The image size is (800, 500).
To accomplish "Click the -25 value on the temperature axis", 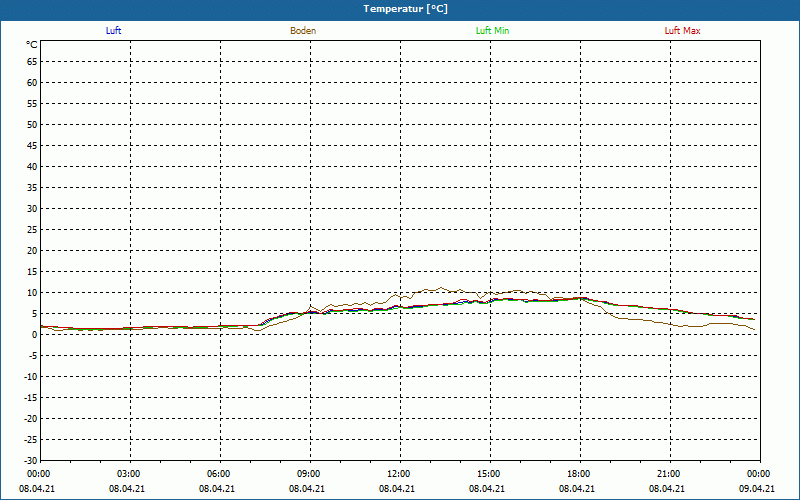I will (31, 440).
